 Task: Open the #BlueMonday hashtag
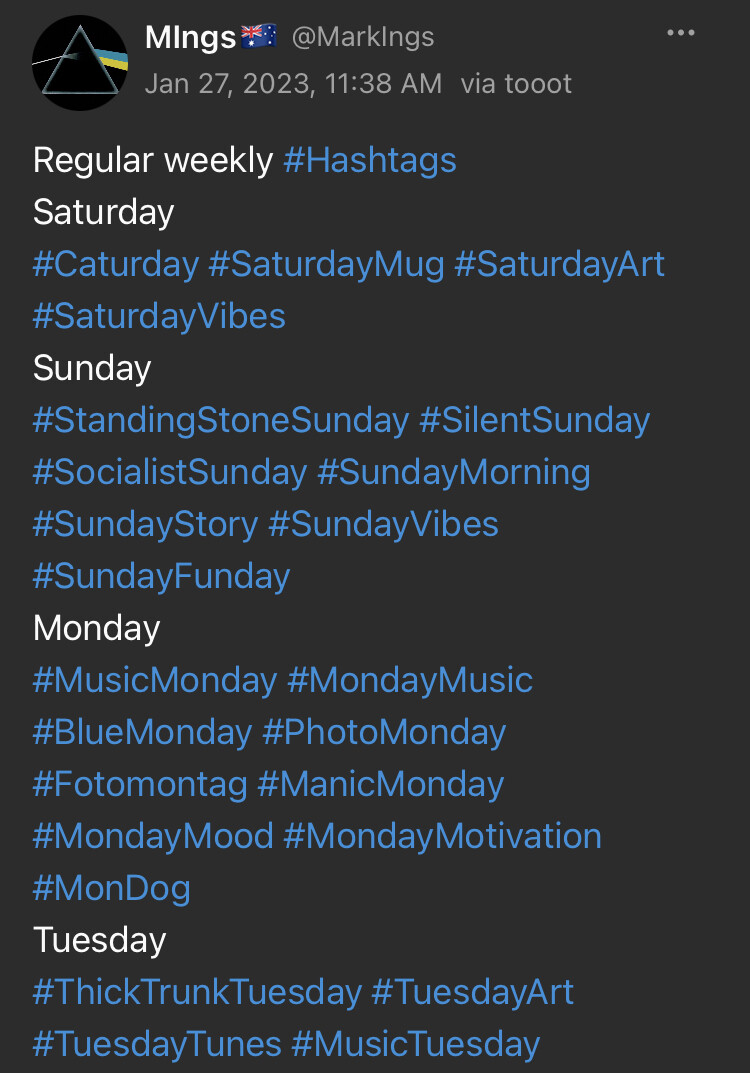click(x=142, y=732)
